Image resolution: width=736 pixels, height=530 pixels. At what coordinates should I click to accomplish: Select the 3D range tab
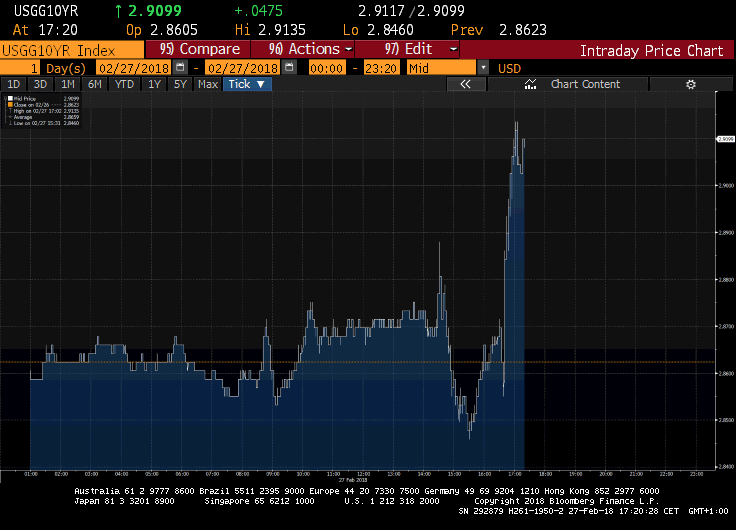coord(40,84)
